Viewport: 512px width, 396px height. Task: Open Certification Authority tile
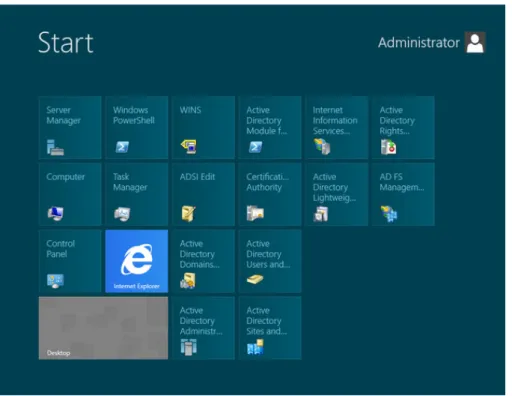coord(270,194)
